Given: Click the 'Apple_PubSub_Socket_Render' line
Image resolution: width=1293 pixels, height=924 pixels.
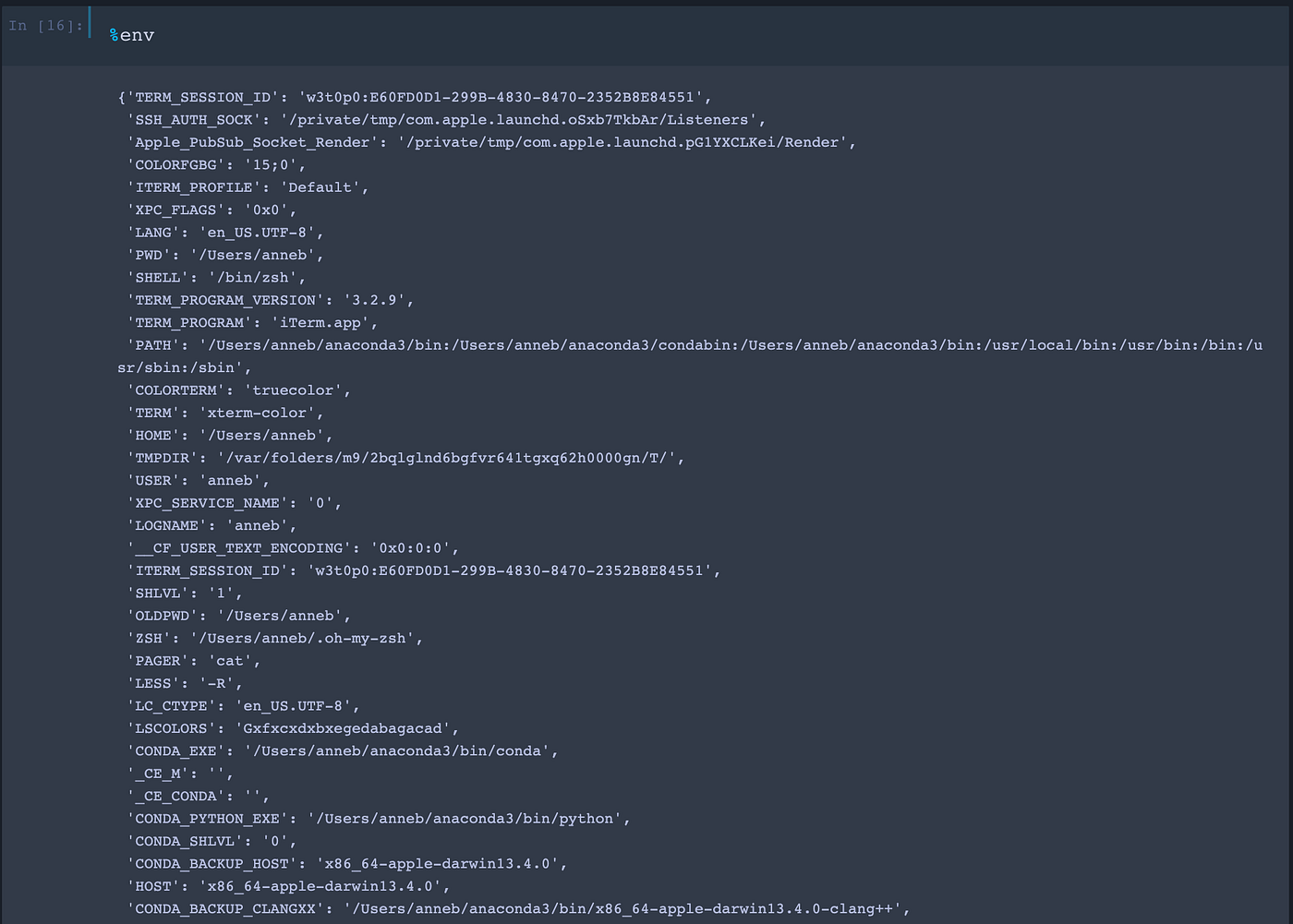Looking at the screenshot, I should (x=491, y=142).
